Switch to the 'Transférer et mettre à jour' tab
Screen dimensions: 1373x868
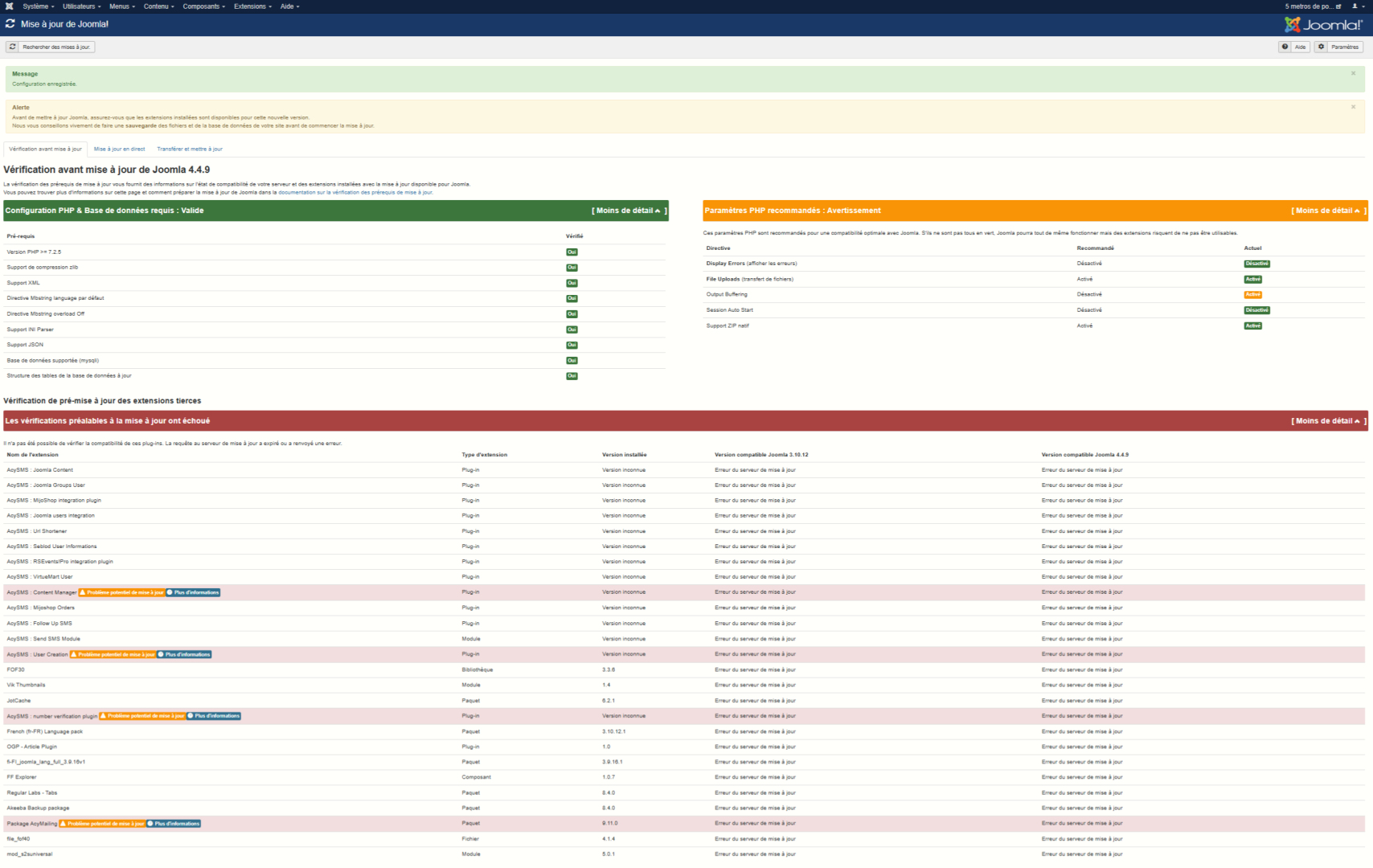tap(190, 149)
